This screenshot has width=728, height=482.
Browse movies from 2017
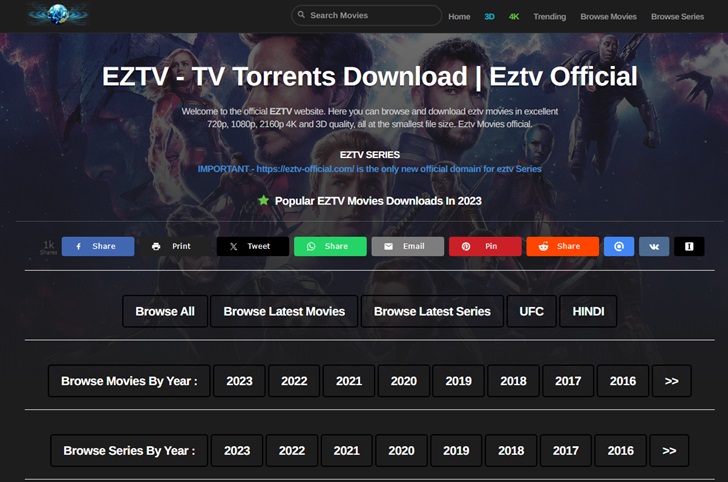(568, 381)
